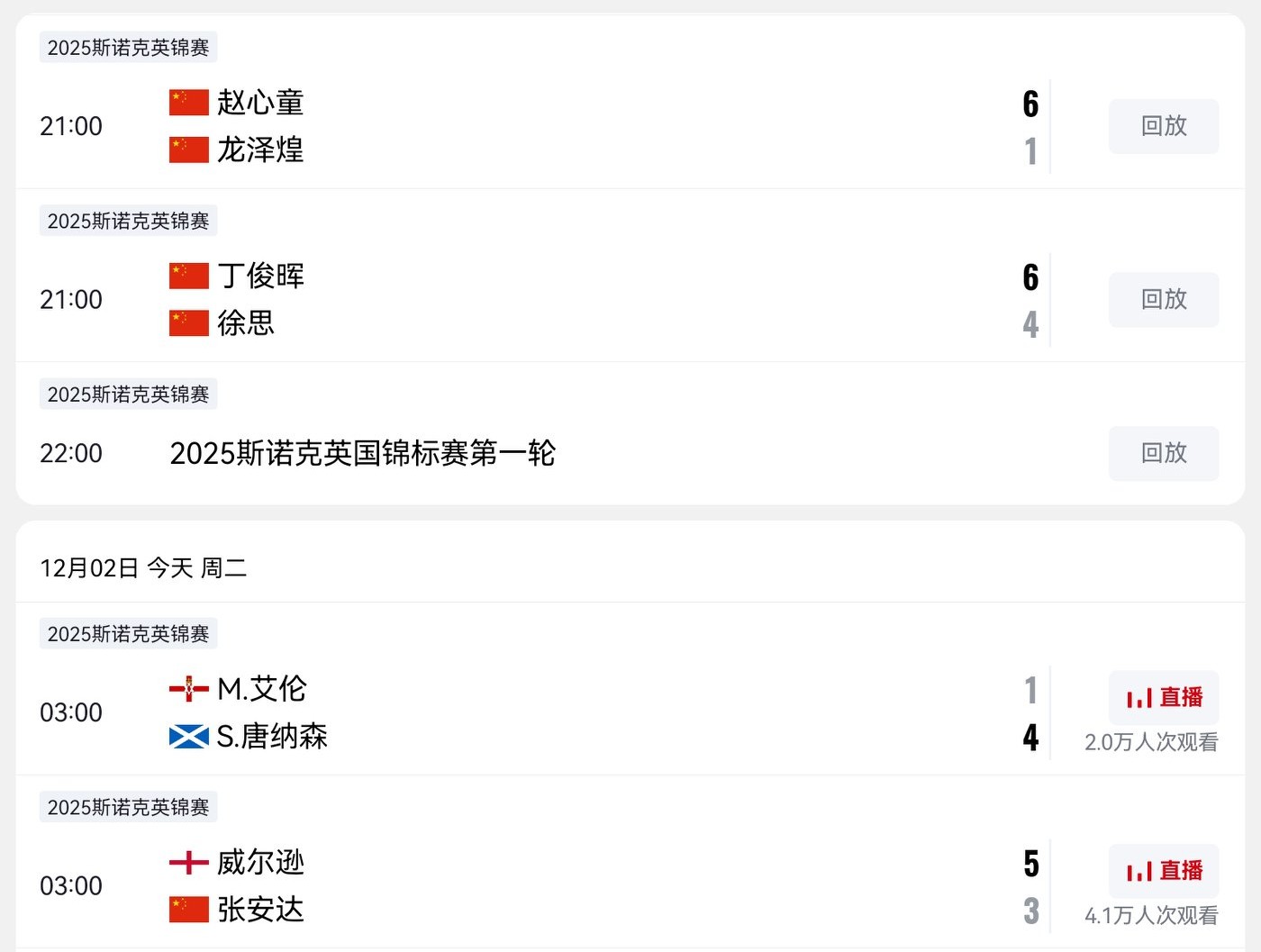Open player name 丁俊晖
This screenshot has width=1261, height=952.
(260, 276)
